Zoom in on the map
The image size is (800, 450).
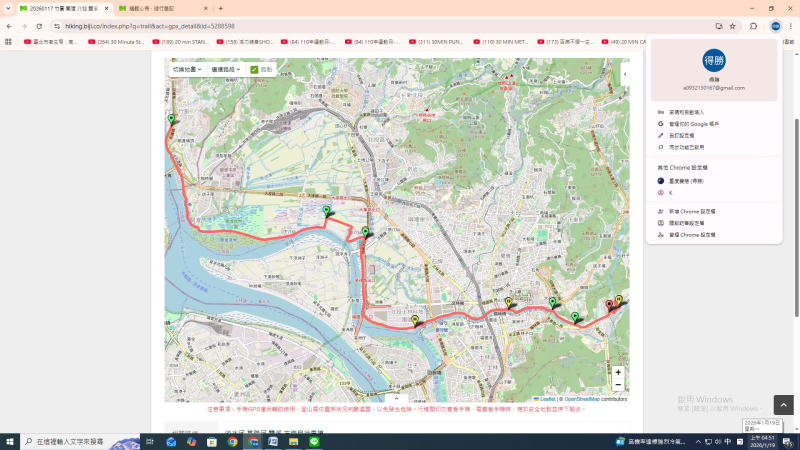coord(618,372)
